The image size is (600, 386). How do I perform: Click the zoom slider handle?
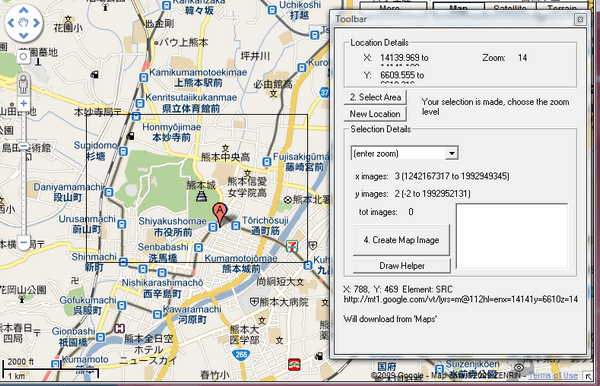[23, 146]
